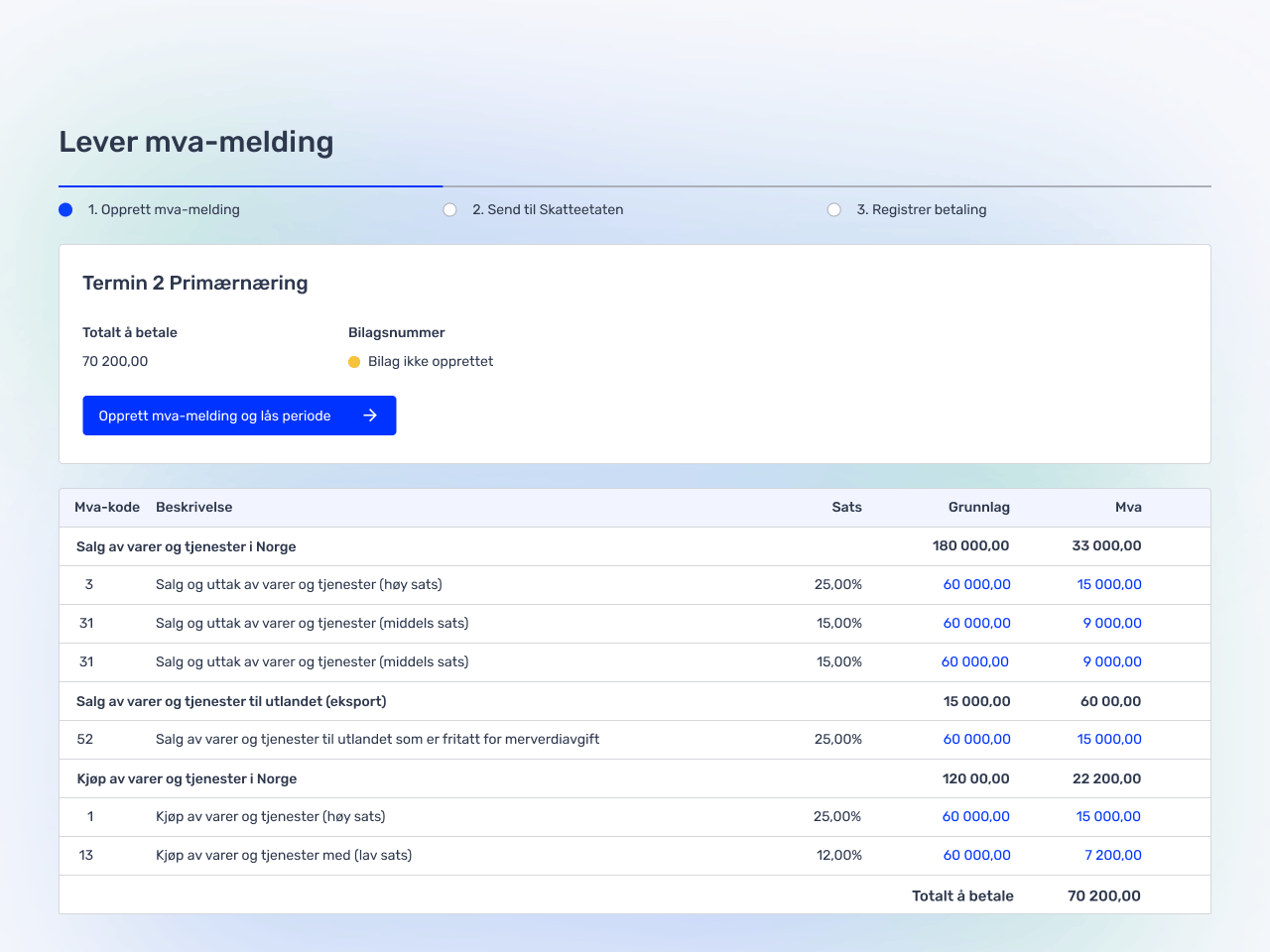The image size is (1270, 952).
Task: Collapse the Salg av varer og tjenester i Norge group
Action: click(x=187, y=546)
